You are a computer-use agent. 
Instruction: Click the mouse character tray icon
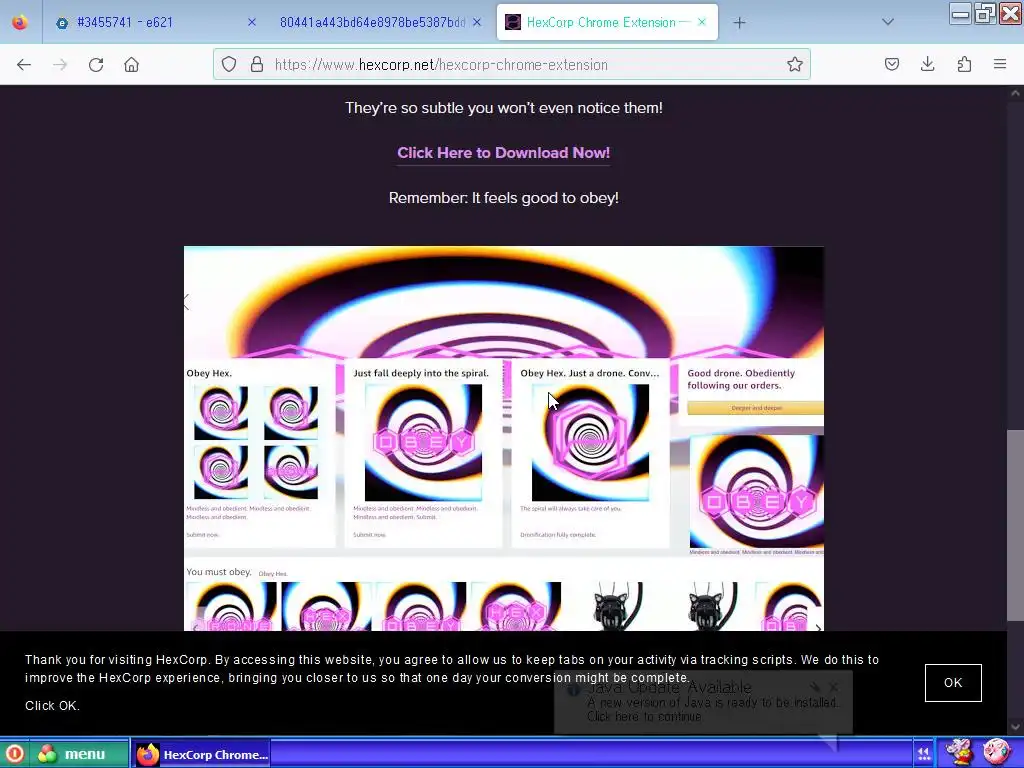959,752
